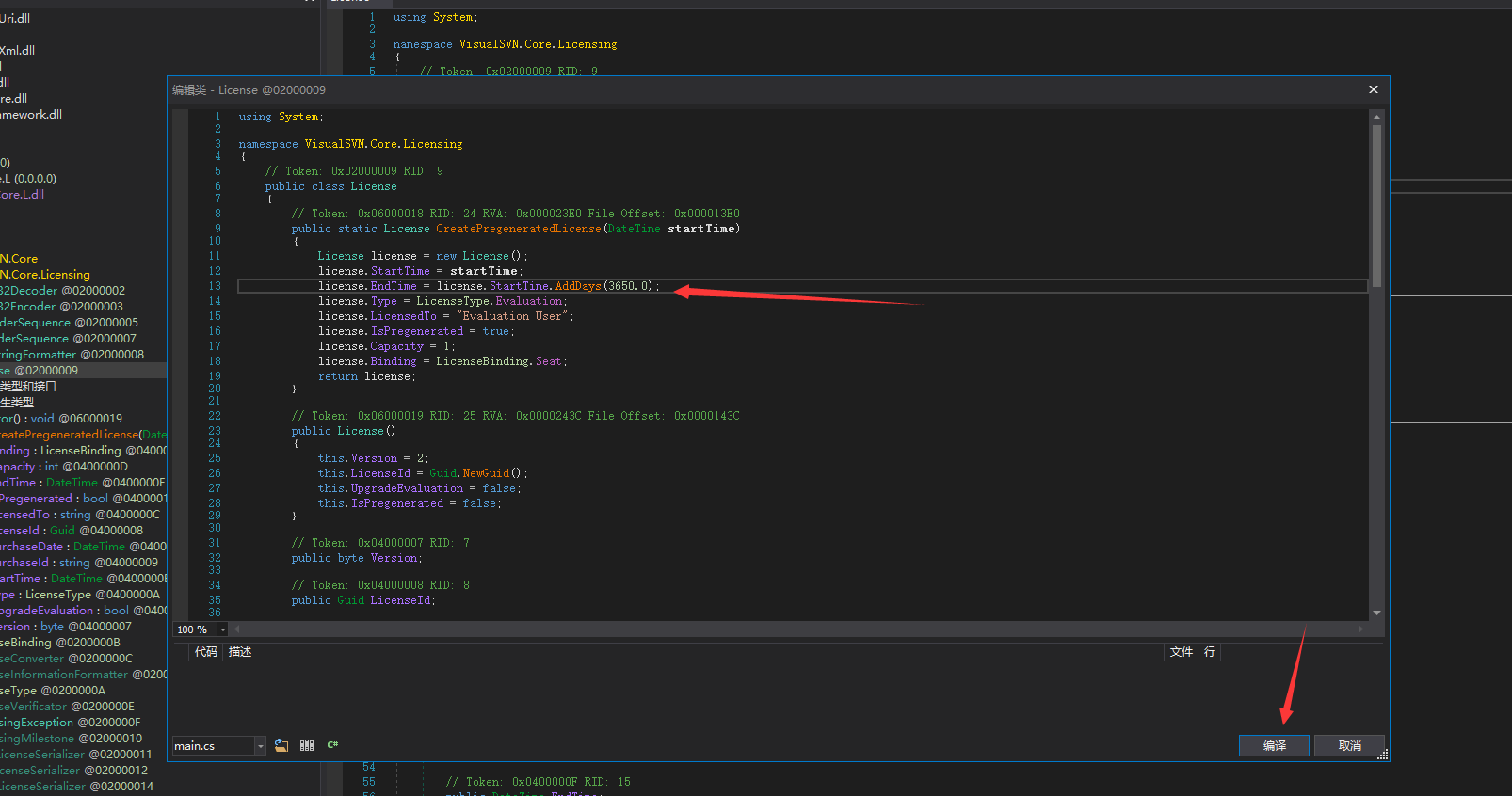Select seBinding @0200000B tree node
Image resolution: width=1512 pixels, height=796 pixels.
tap(60, 643)
